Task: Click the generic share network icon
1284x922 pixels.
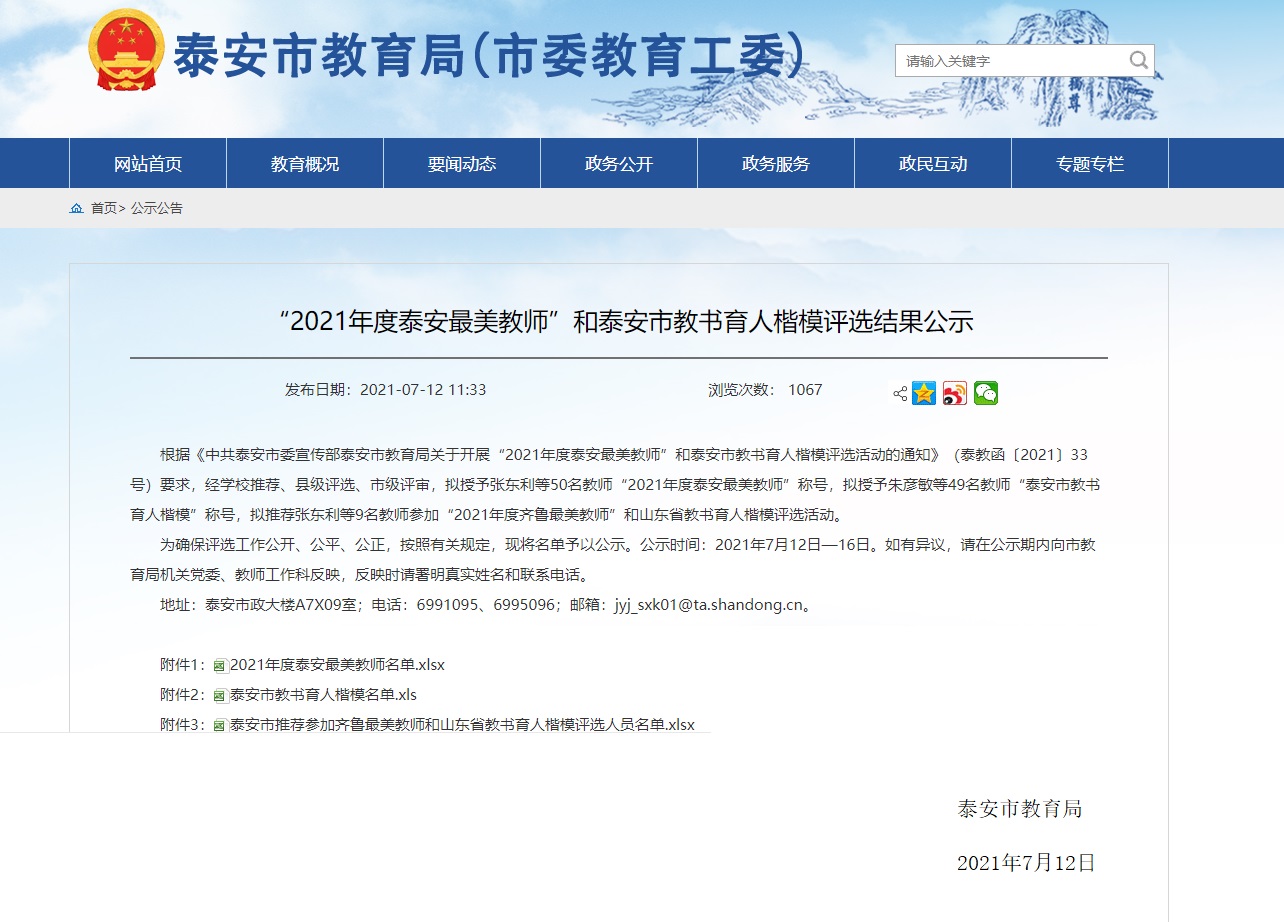Action: (x=900, y=392)
